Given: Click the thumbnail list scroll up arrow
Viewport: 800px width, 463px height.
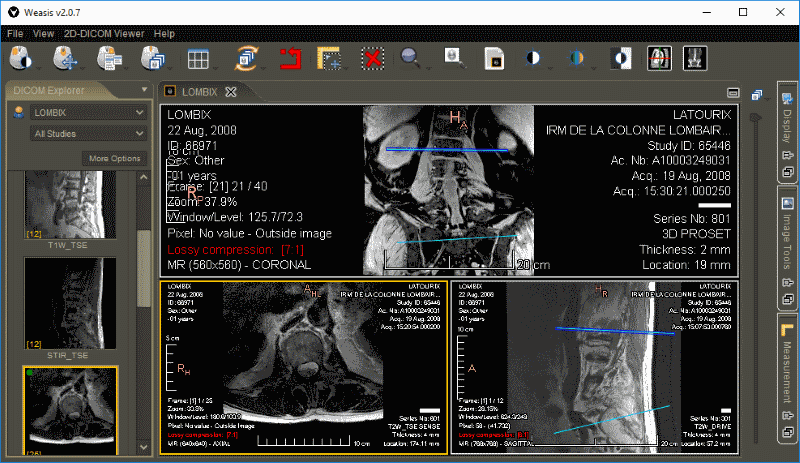Looking at the screenshot, I should tap(144, 177).
